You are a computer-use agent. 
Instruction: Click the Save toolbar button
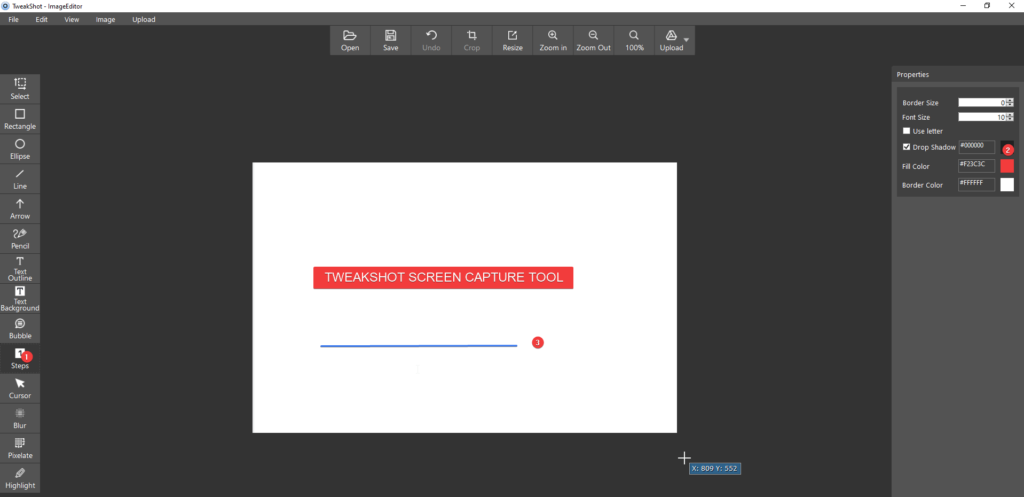[x=391, y=40]
